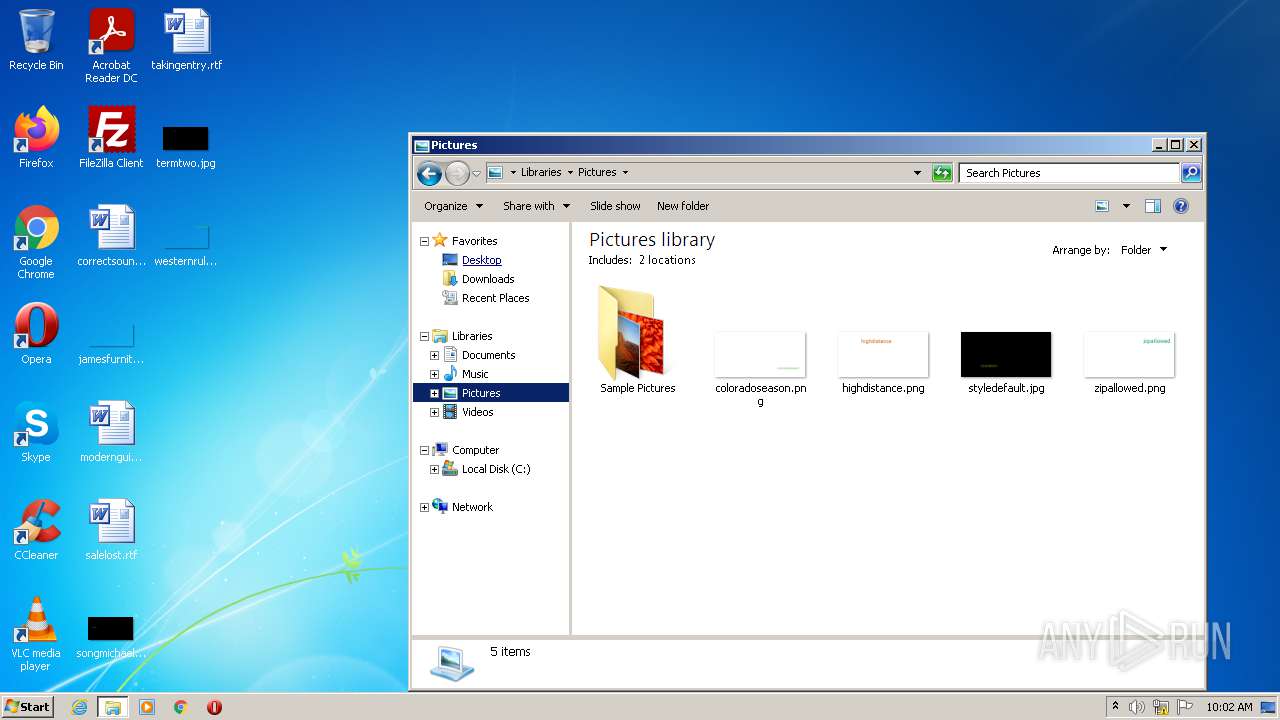The width and height of the screenshot is (1280, 720).
Task: Launch Firefox from the desktop
Action: pos(36,138)
